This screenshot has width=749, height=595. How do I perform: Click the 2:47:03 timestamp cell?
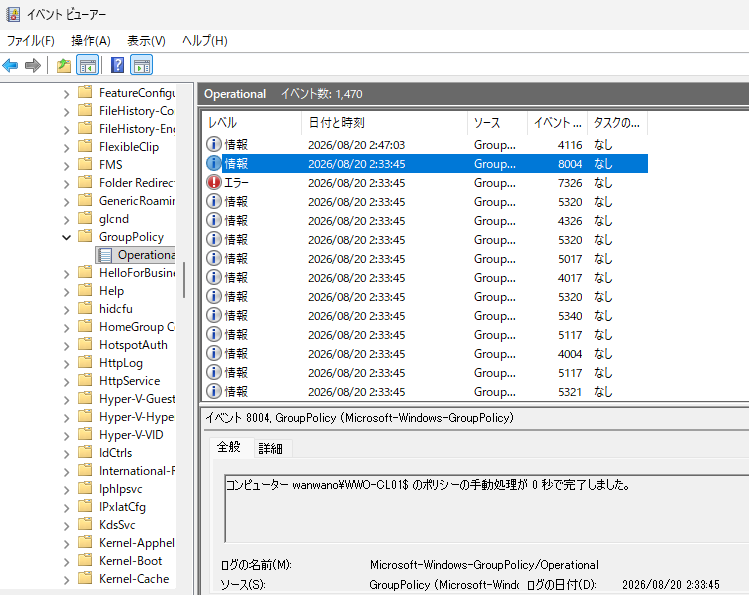point(356,145)
